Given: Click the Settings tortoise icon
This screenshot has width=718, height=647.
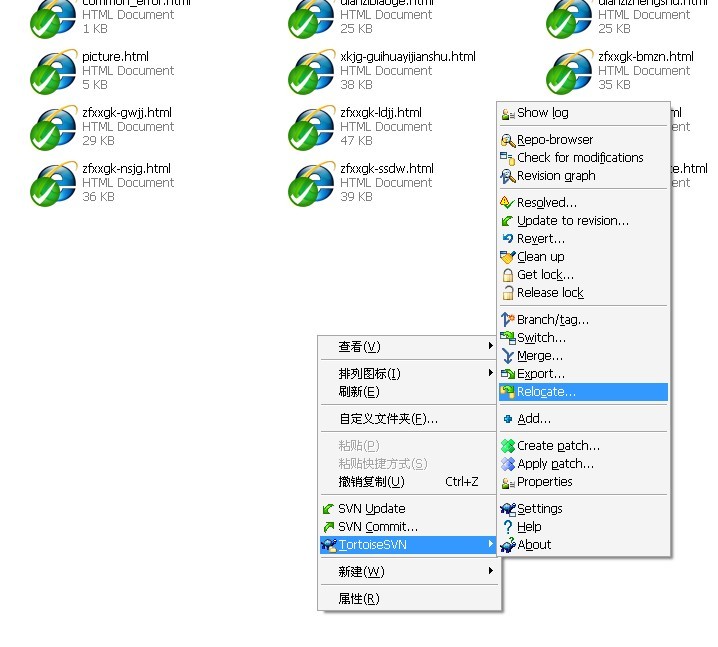Looking at the screenshot, I should [508, 509].
